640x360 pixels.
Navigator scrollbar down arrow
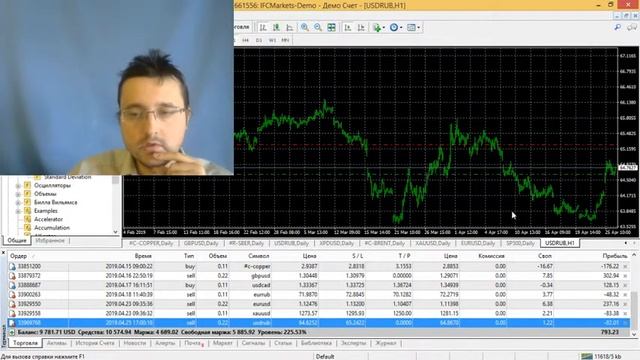[116, 232]
